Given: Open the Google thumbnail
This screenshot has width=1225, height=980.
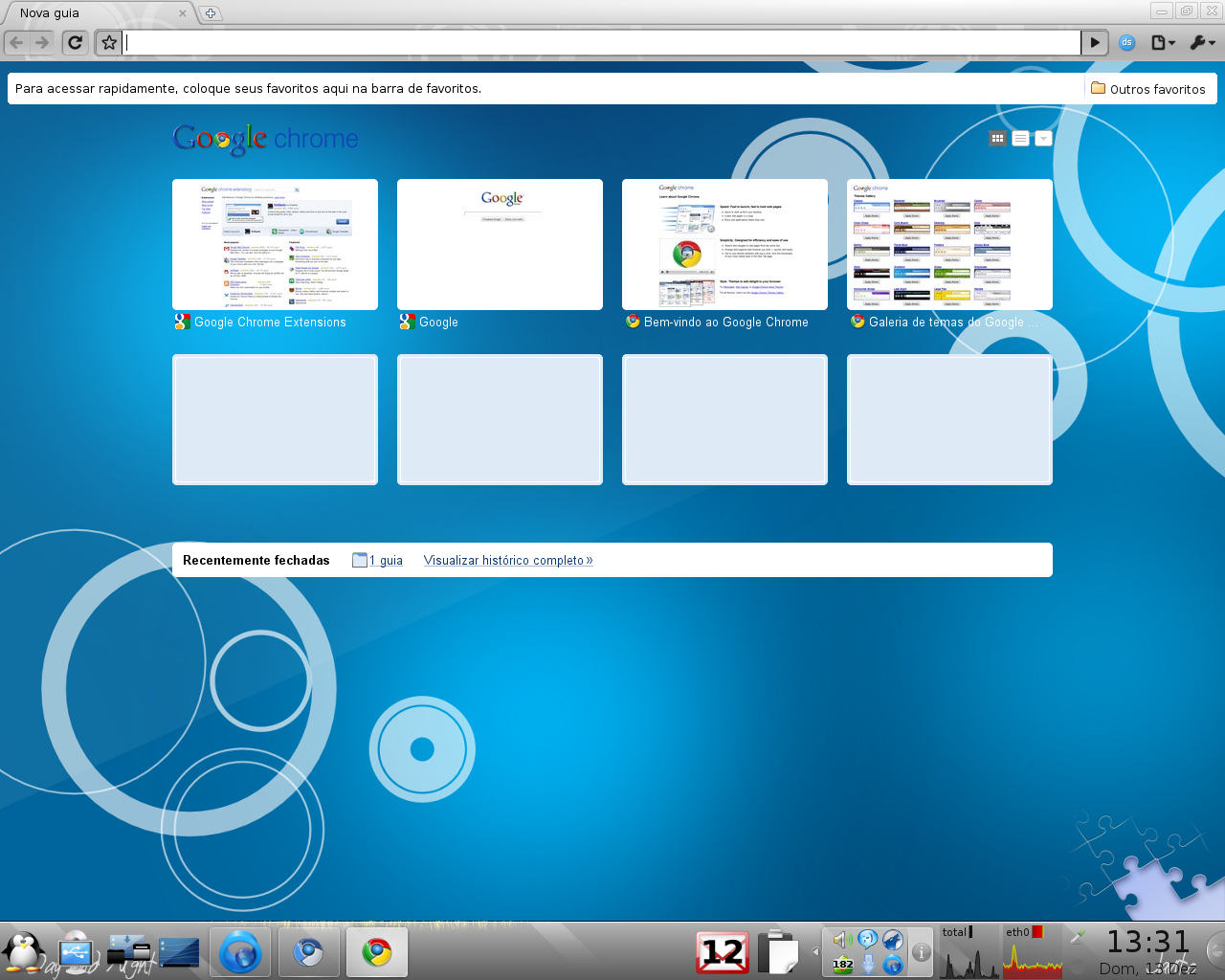Looking at the screenshot, I should click(500, 244).
